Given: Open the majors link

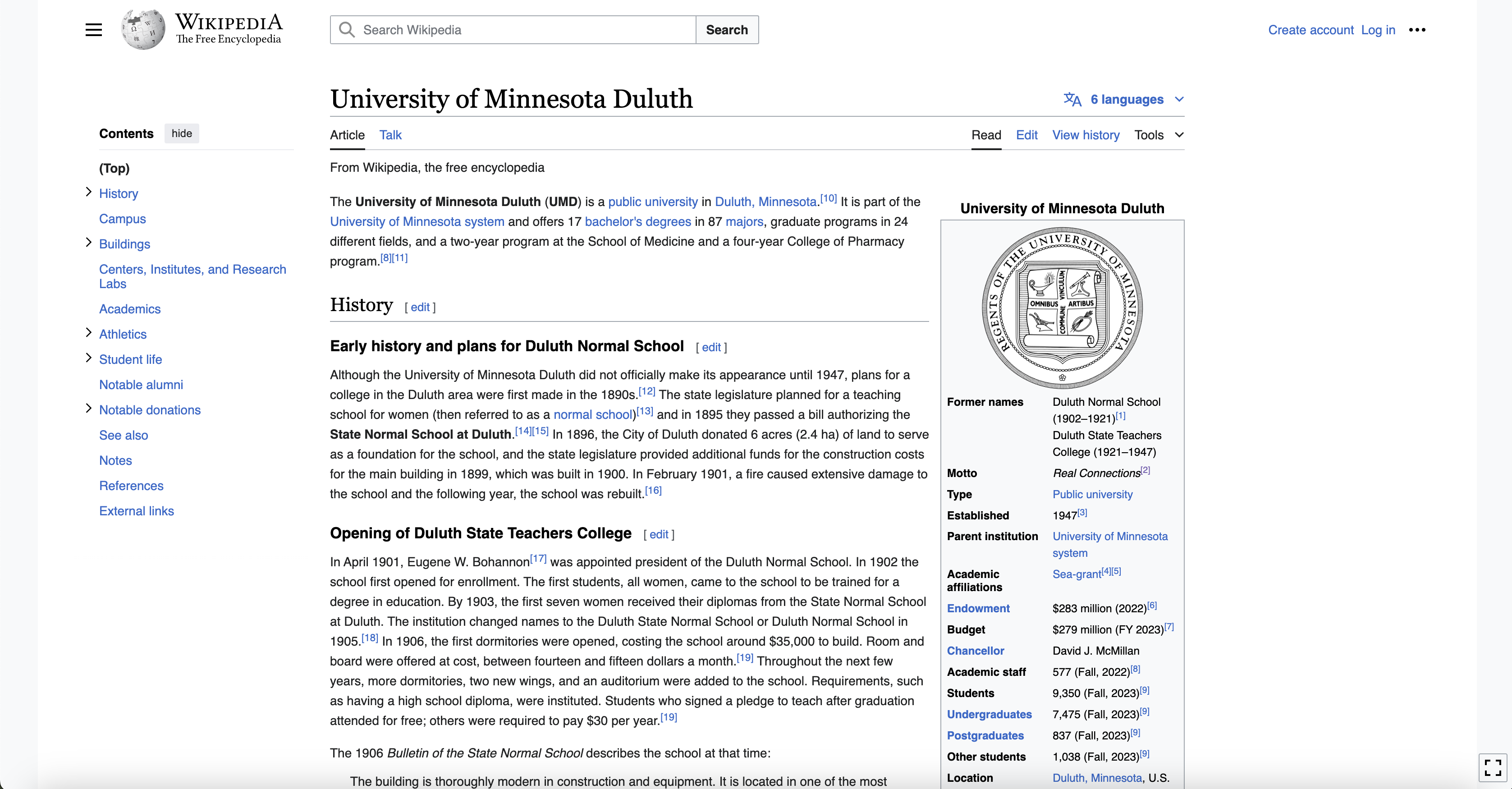Looking at the screenshot, I should 744,222.
